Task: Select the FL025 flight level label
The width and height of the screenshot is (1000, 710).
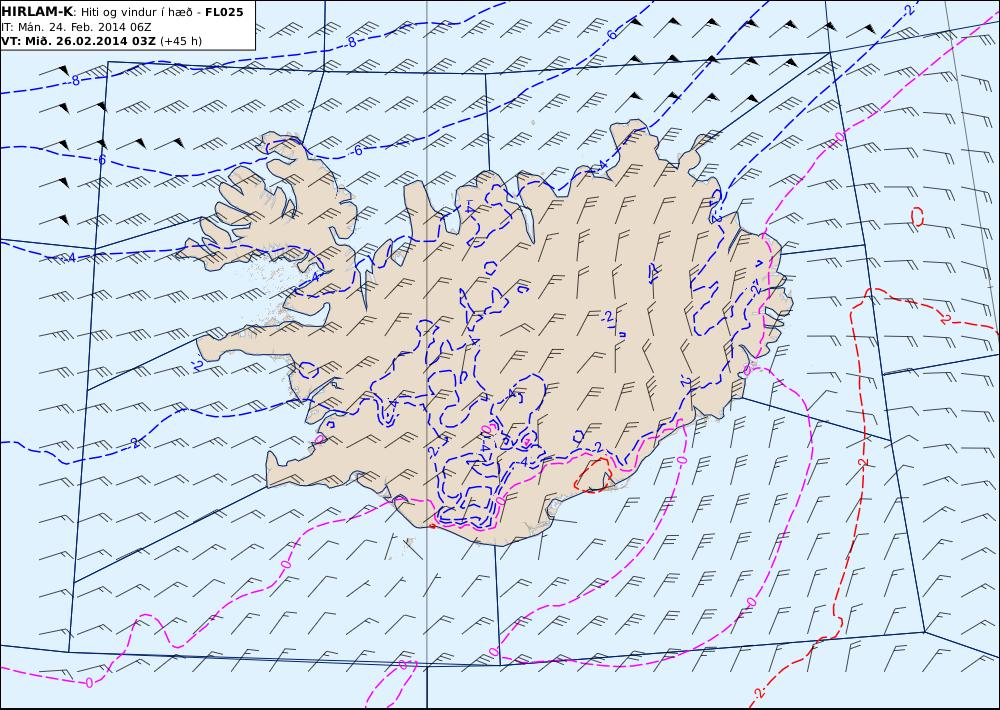Action: [x=224, y=12]
